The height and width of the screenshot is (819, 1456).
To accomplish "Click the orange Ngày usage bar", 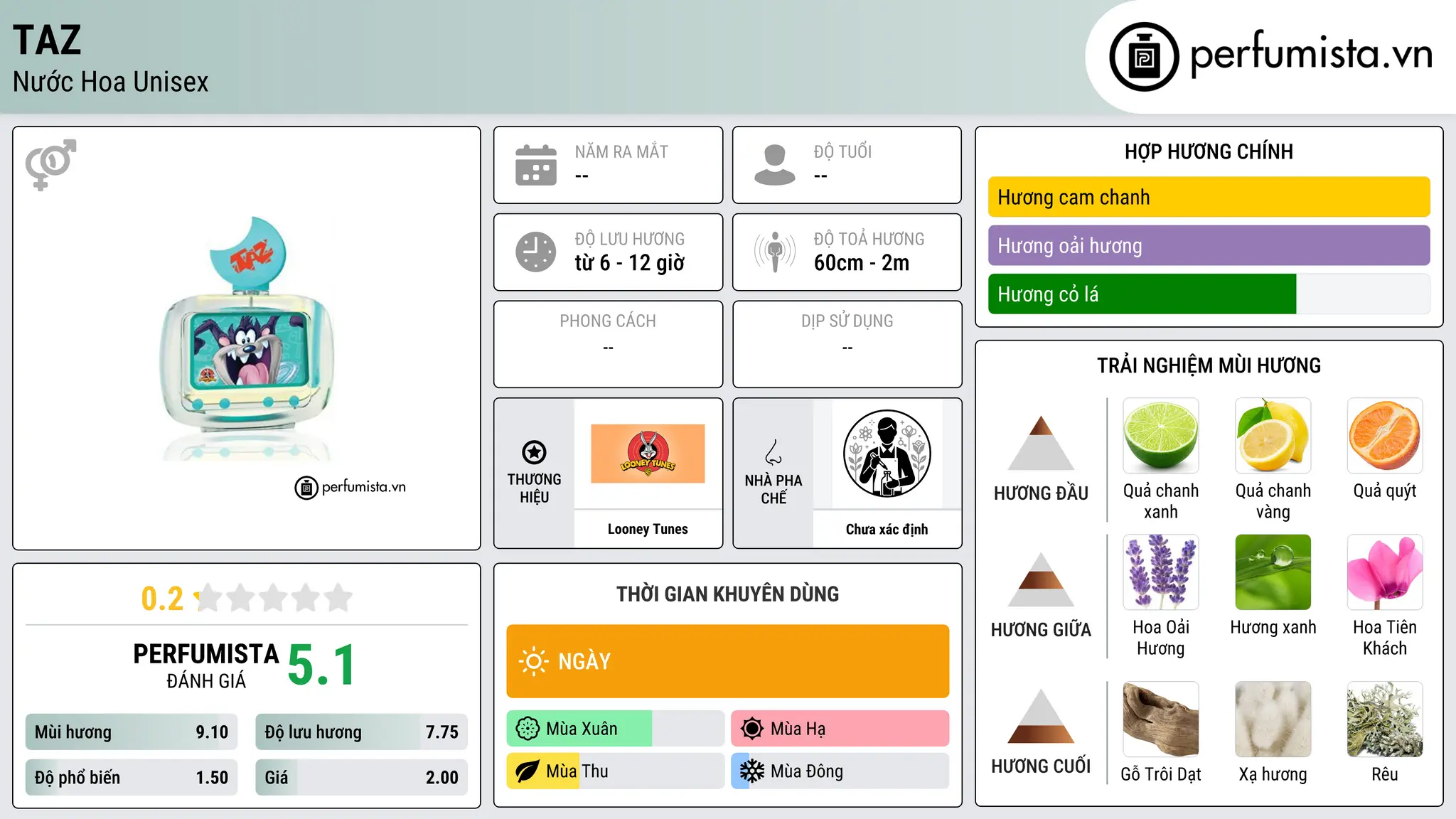I will (x=727, y=661).
